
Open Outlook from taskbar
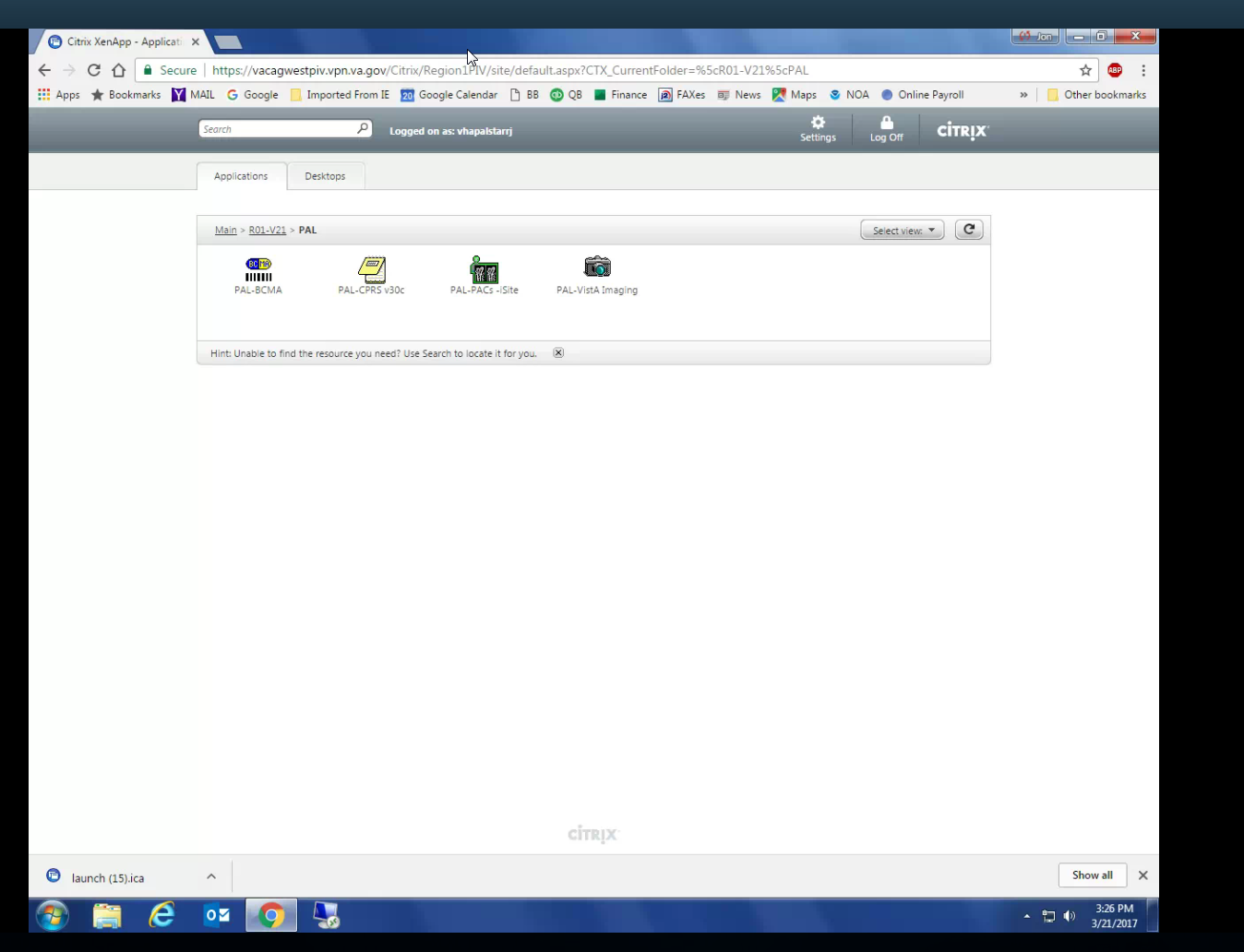[x=217, y=916]
